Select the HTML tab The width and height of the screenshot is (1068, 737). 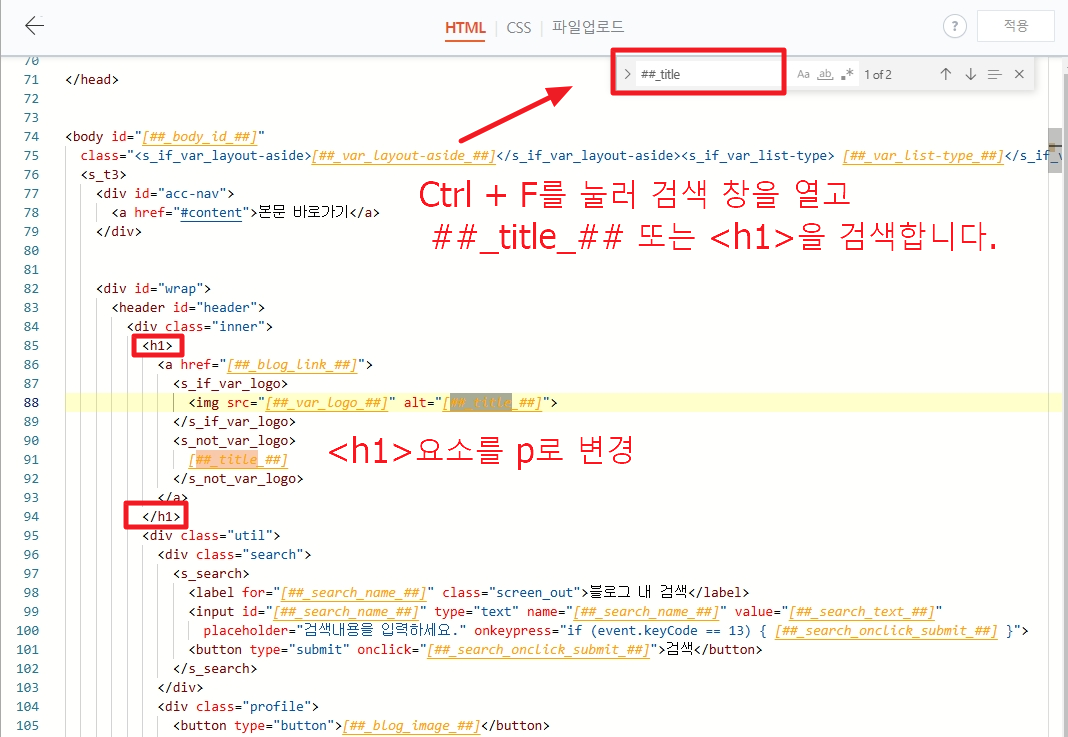point(464,28)
